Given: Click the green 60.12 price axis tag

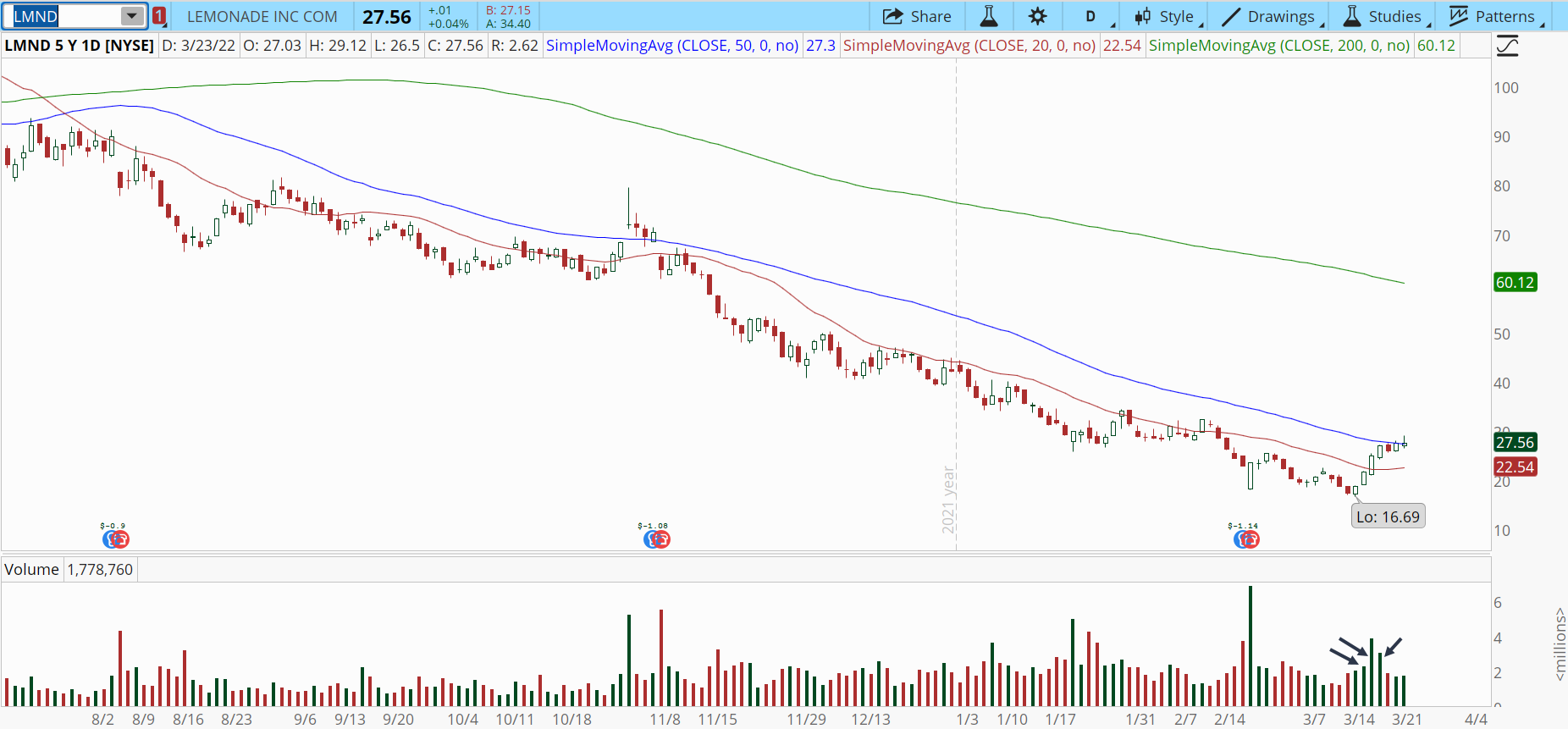Looking at the screenshot, I should (1515, 283).
